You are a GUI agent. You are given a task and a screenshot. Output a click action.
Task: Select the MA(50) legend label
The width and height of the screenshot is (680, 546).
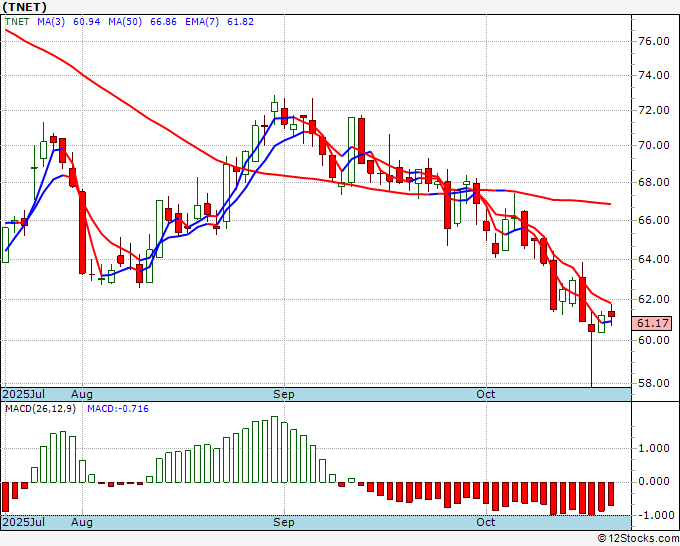pos(125,22)
